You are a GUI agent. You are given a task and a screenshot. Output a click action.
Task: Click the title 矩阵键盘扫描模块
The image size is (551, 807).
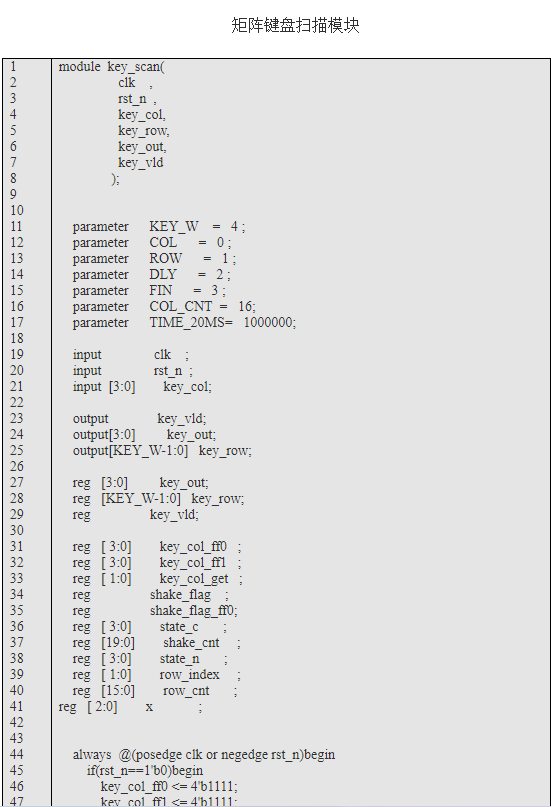click(x=295, y=25)
